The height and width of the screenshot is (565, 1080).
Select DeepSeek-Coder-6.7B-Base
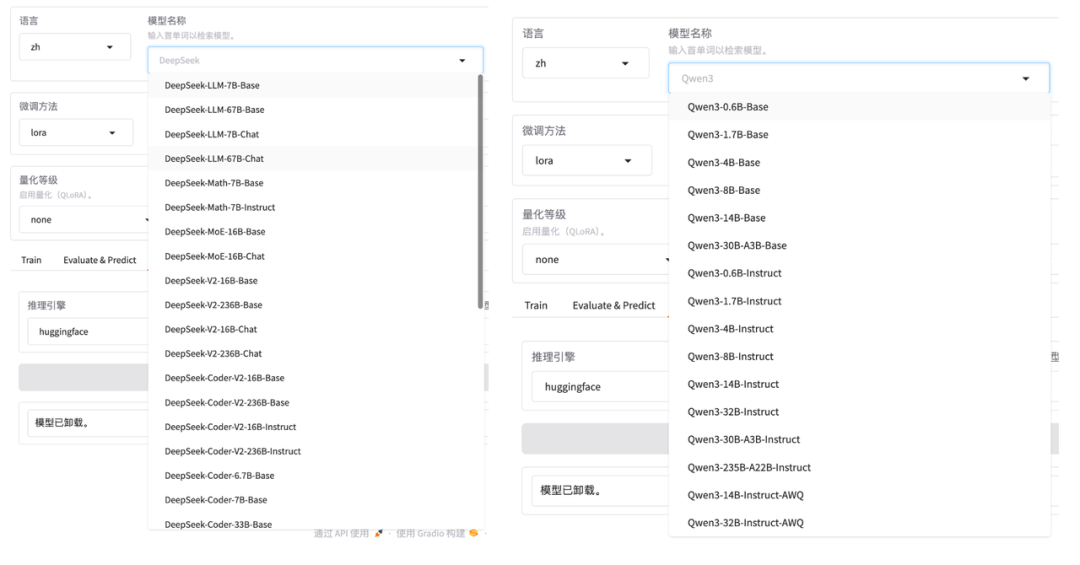(x=313, y=476)
